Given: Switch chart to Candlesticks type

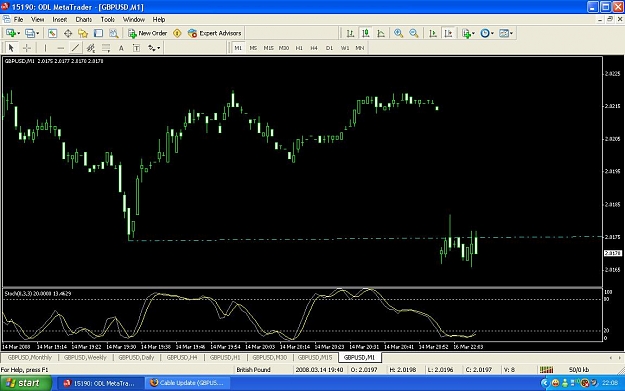Looking at the screenshot, I should (366, 33).
